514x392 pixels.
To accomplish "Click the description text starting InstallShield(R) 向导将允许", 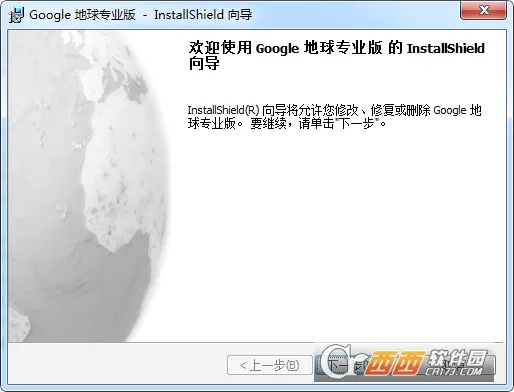I will pyautogui.click(x=334, y=117).
